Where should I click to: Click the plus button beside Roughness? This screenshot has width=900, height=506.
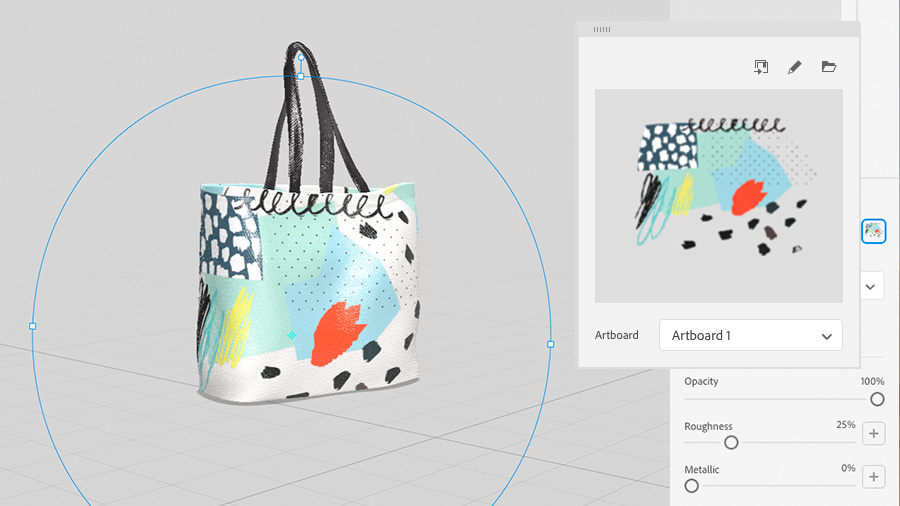pos(874,434)
